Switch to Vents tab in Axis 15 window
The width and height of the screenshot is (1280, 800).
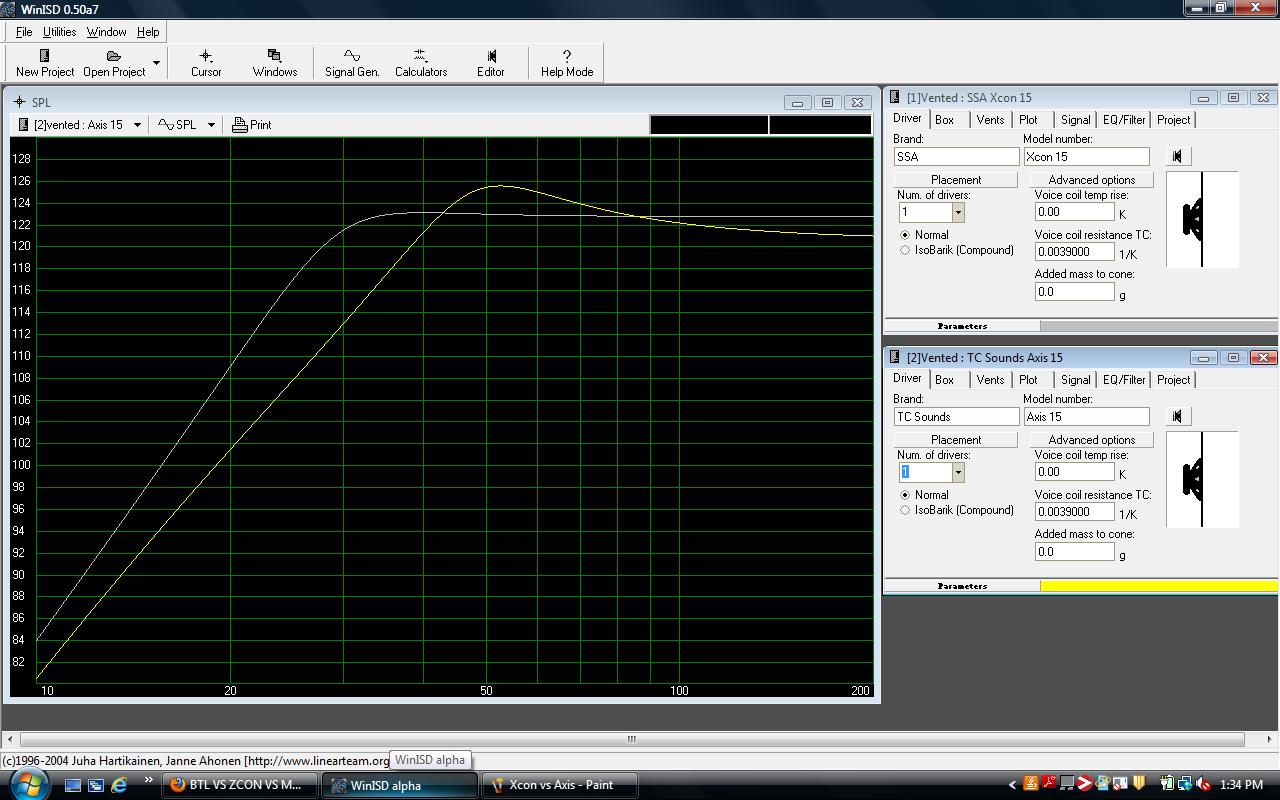(x=990, y=380)
